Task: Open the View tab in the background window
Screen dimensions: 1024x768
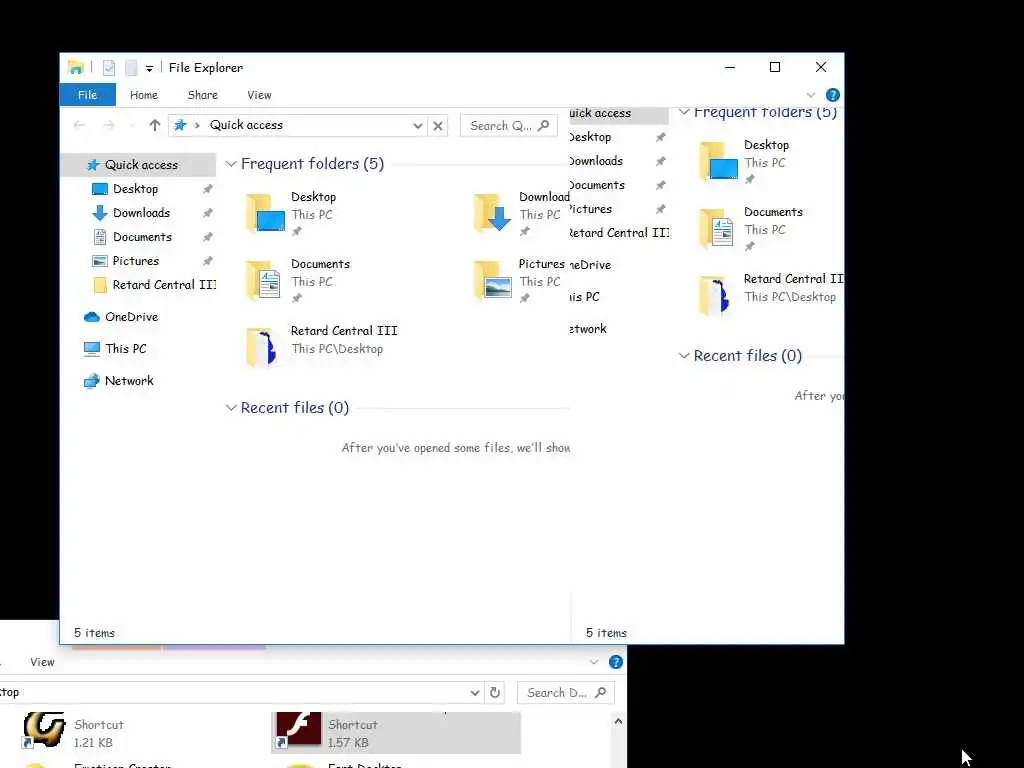Action: pyautogui.click(x=42, y=662)
